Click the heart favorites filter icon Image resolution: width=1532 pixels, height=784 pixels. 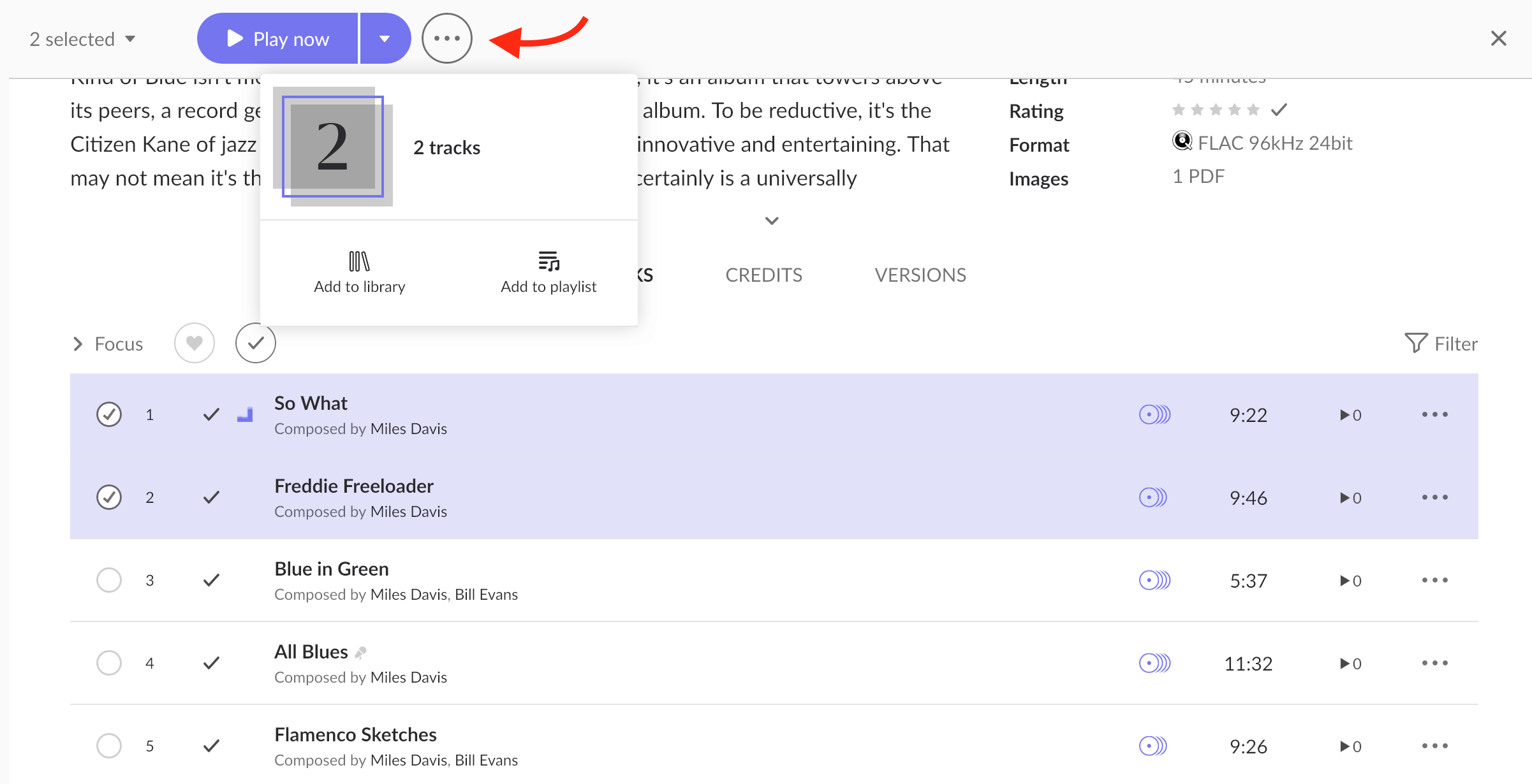click(195, 344)
